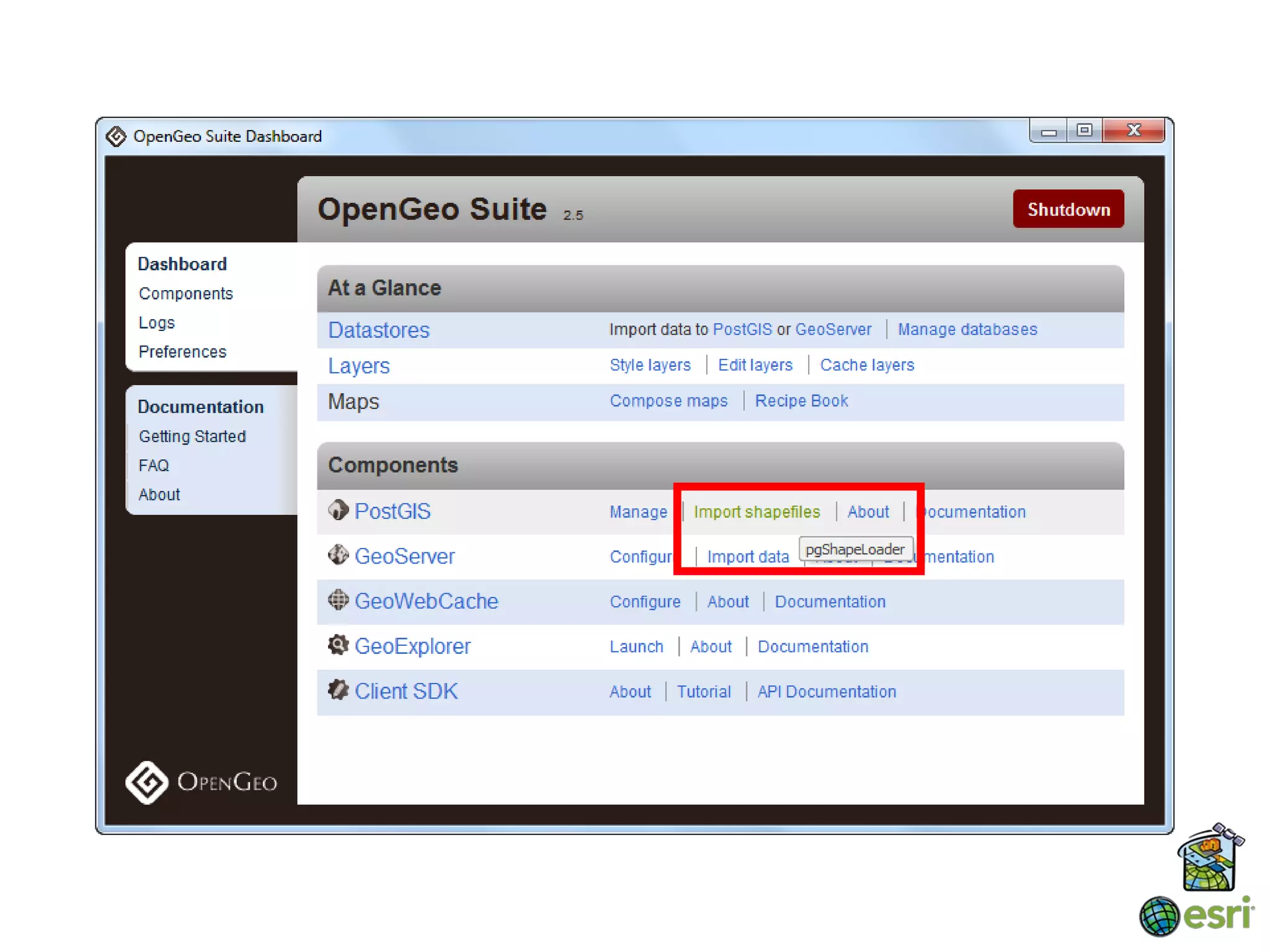Open the Components sidebar menu item
Image resolution: width=1270 pixels, height=952 pixels.
[185, 294]
